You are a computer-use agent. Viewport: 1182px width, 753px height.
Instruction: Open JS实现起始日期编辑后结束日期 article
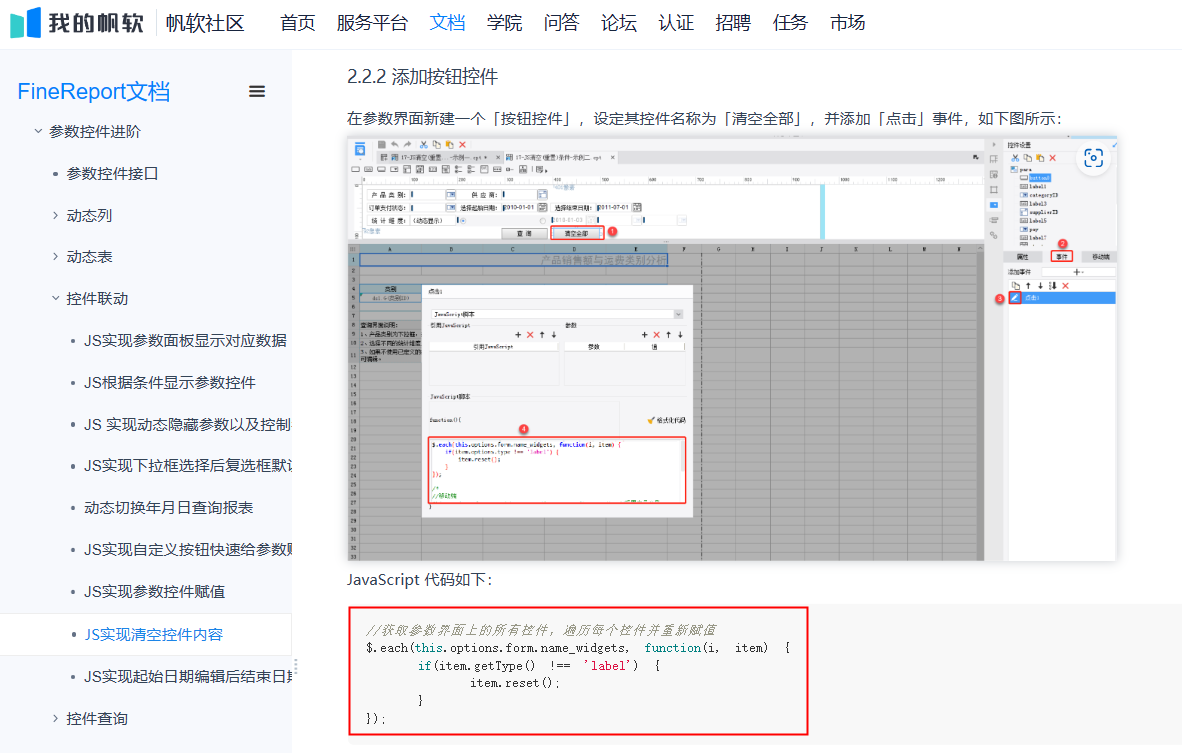(x=188, y=677)
